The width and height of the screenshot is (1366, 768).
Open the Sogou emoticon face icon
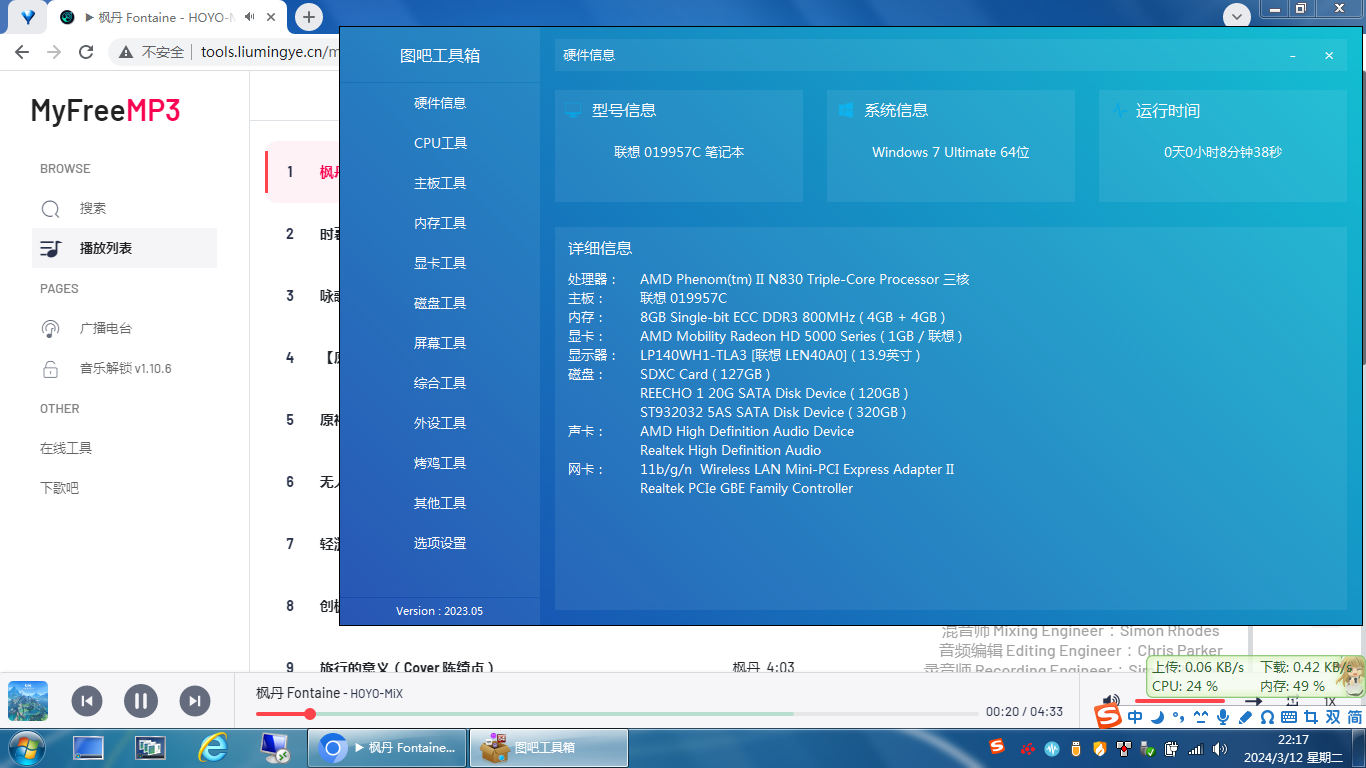click(x=1201, y=717)
